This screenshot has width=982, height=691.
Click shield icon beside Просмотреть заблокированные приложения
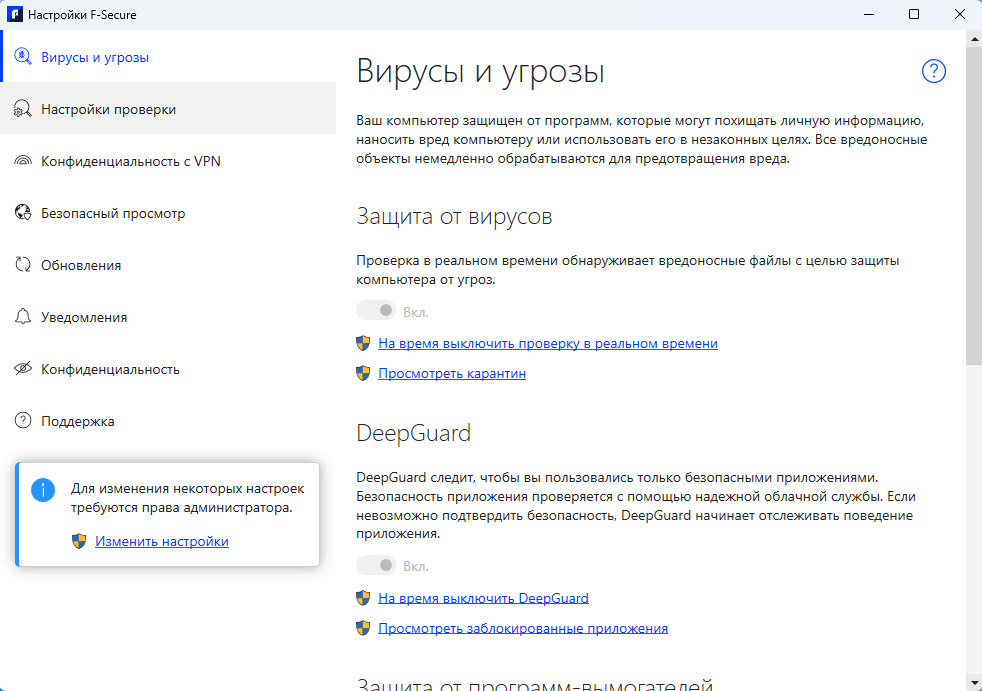click(363, 628)
